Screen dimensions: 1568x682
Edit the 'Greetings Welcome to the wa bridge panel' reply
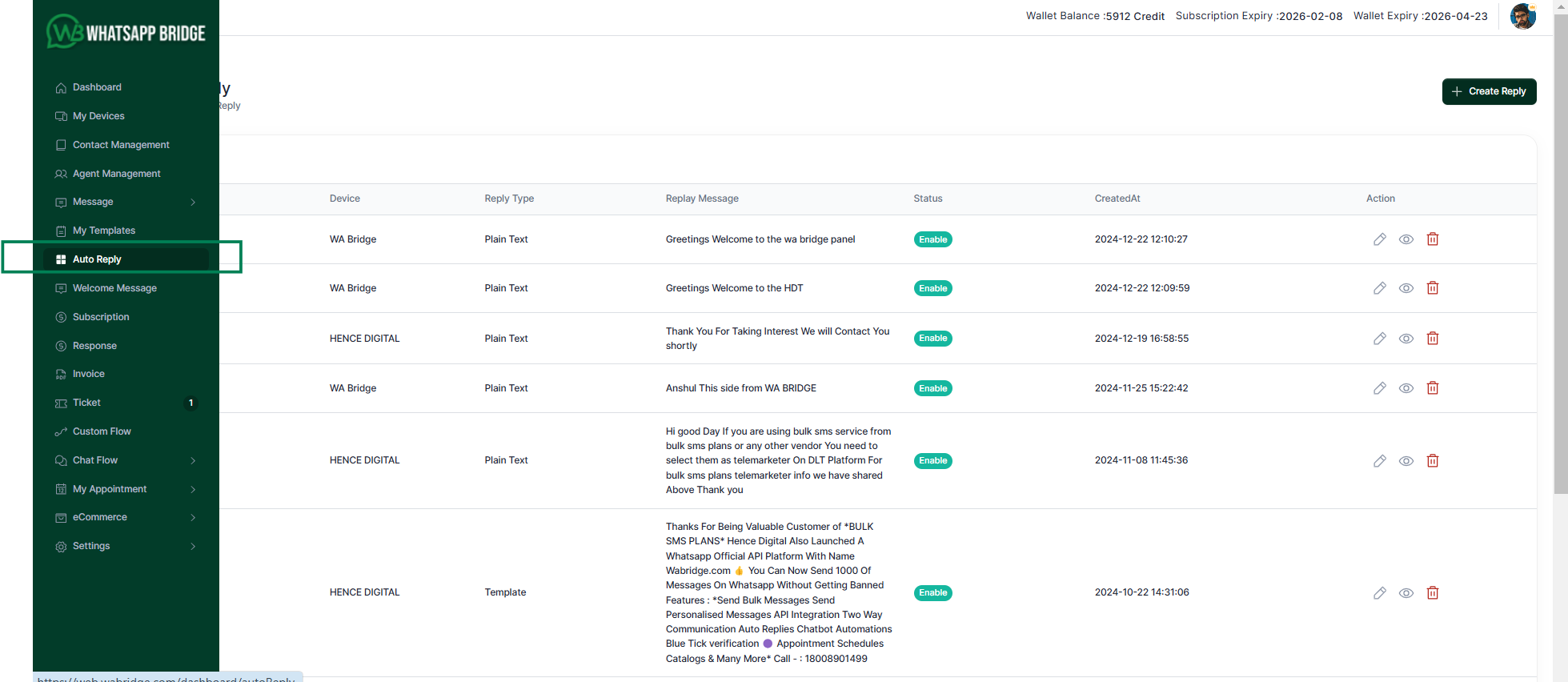pyautogui.click(x=1380, y=239)
